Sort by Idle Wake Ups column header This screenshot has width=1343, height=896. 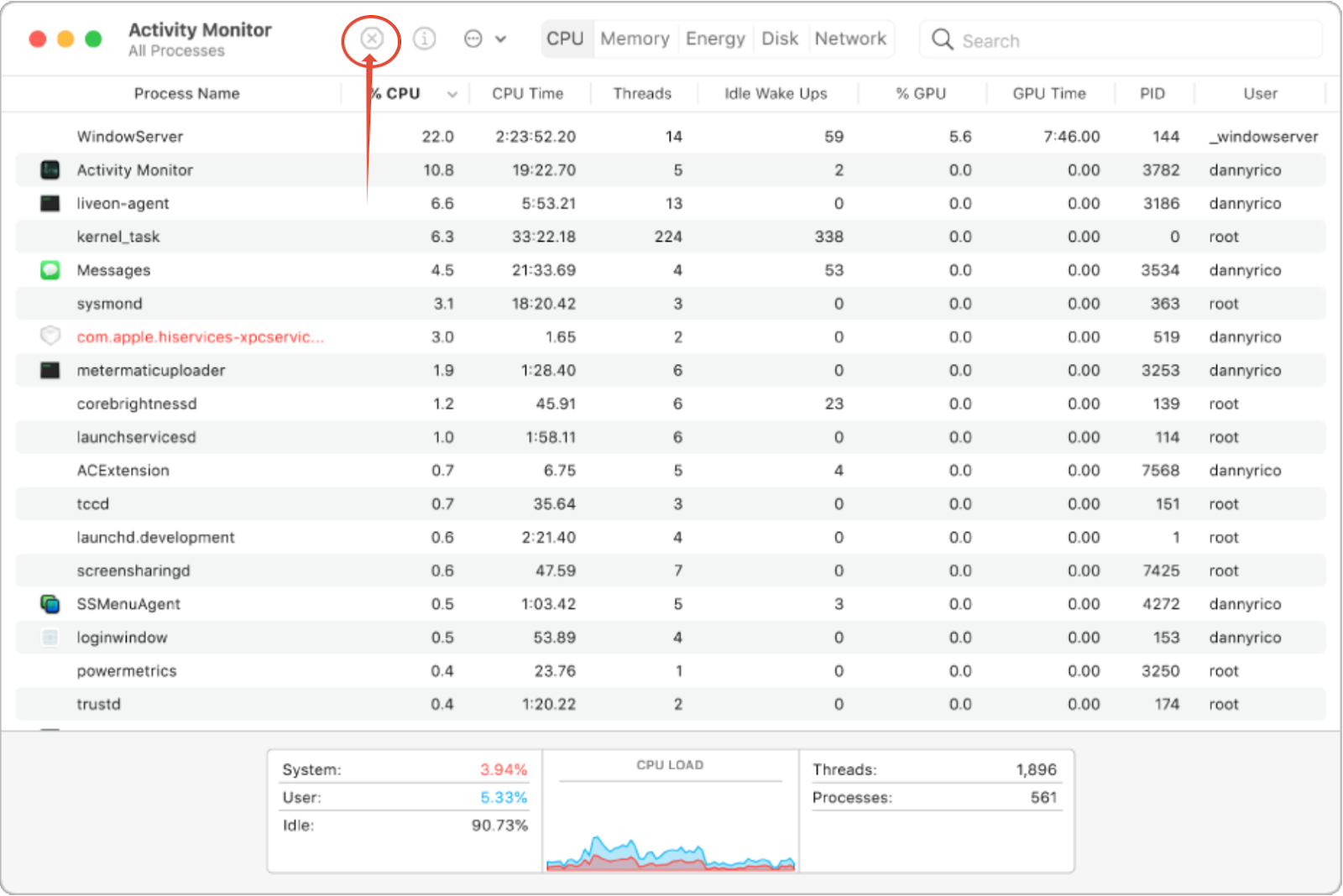click(x=776, y=93)
